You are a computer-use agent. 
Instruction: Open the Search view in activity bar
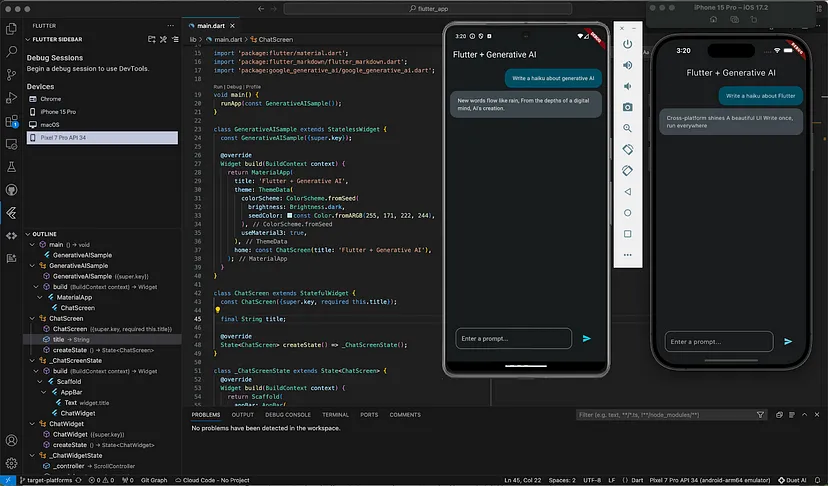[11, 51]
